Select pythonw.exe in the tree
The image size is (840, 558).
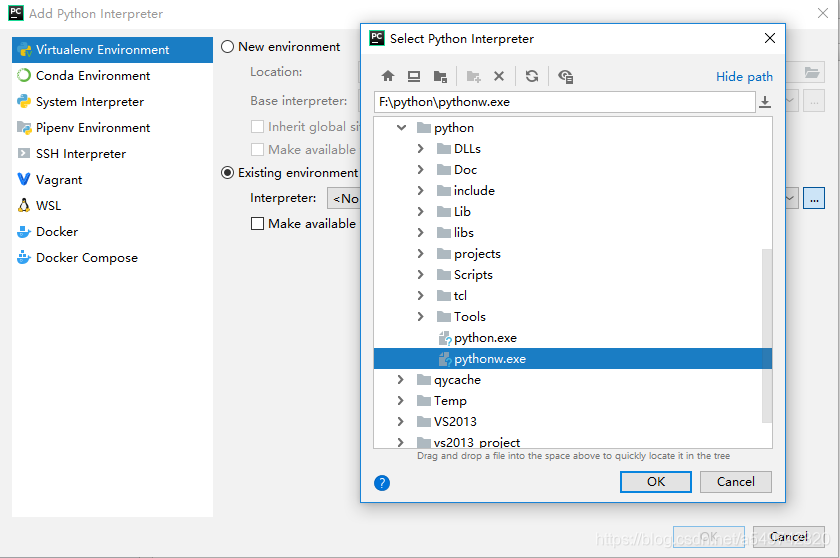pos(573,359)
